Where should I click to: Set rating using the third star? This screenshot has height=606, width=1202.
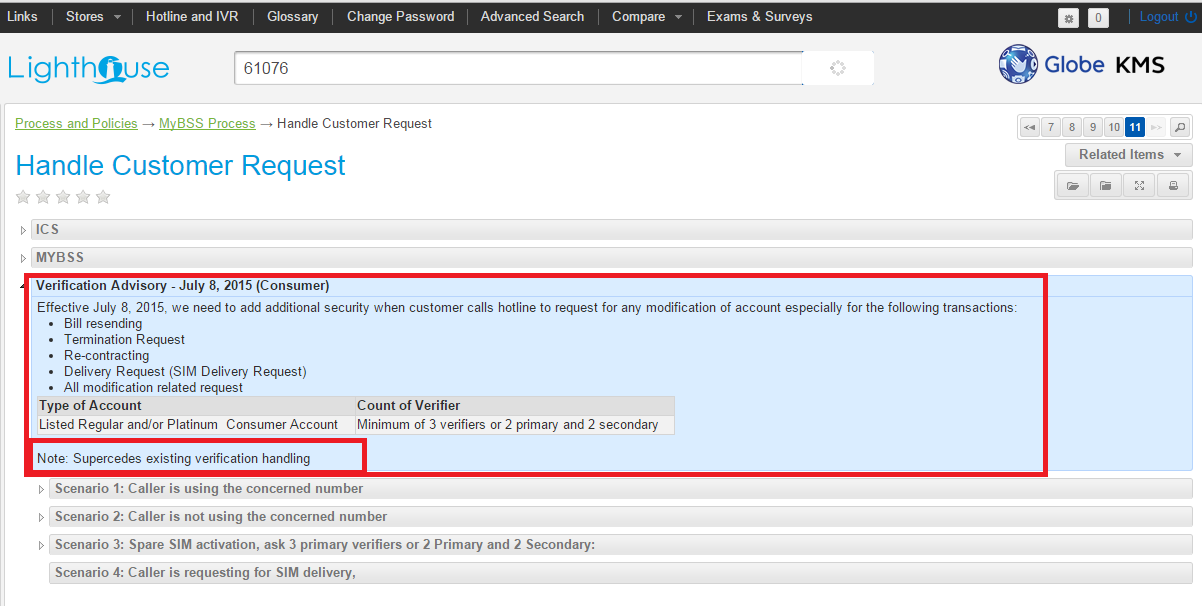pos(63,197)
